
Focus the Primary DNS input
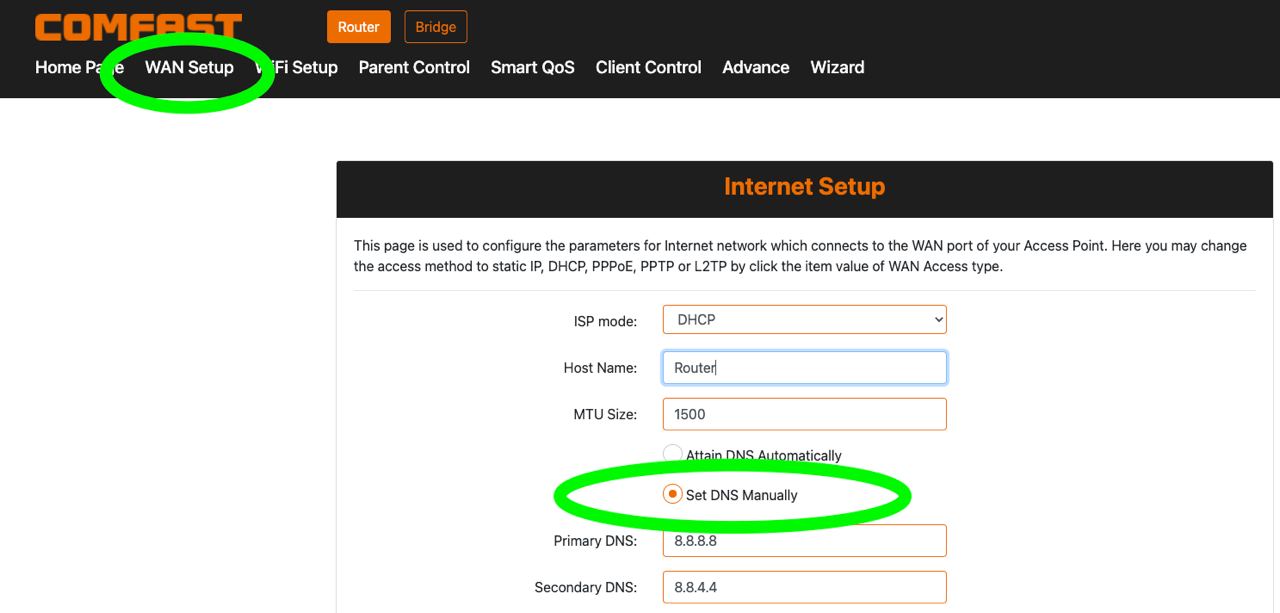tap(804, 541)
